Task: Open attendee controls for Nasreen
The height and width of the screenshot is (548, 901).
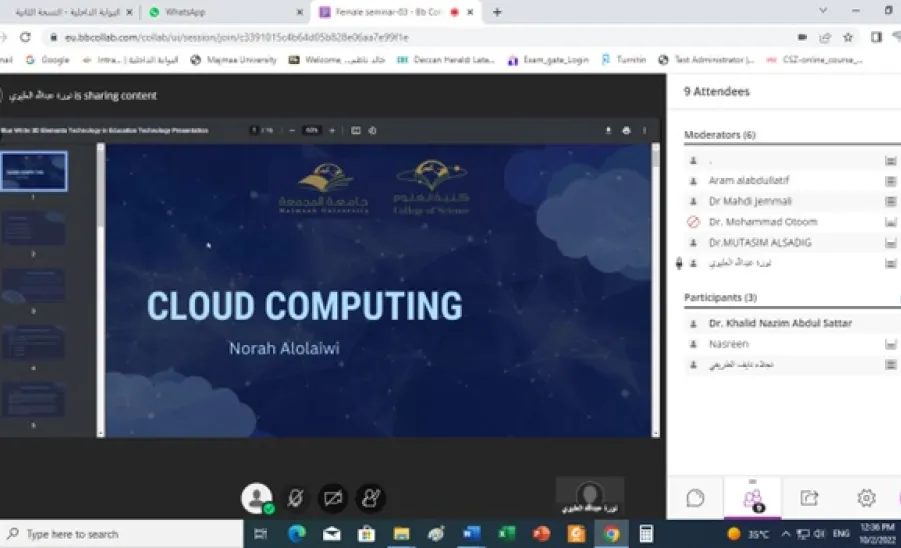Action: 890,344
